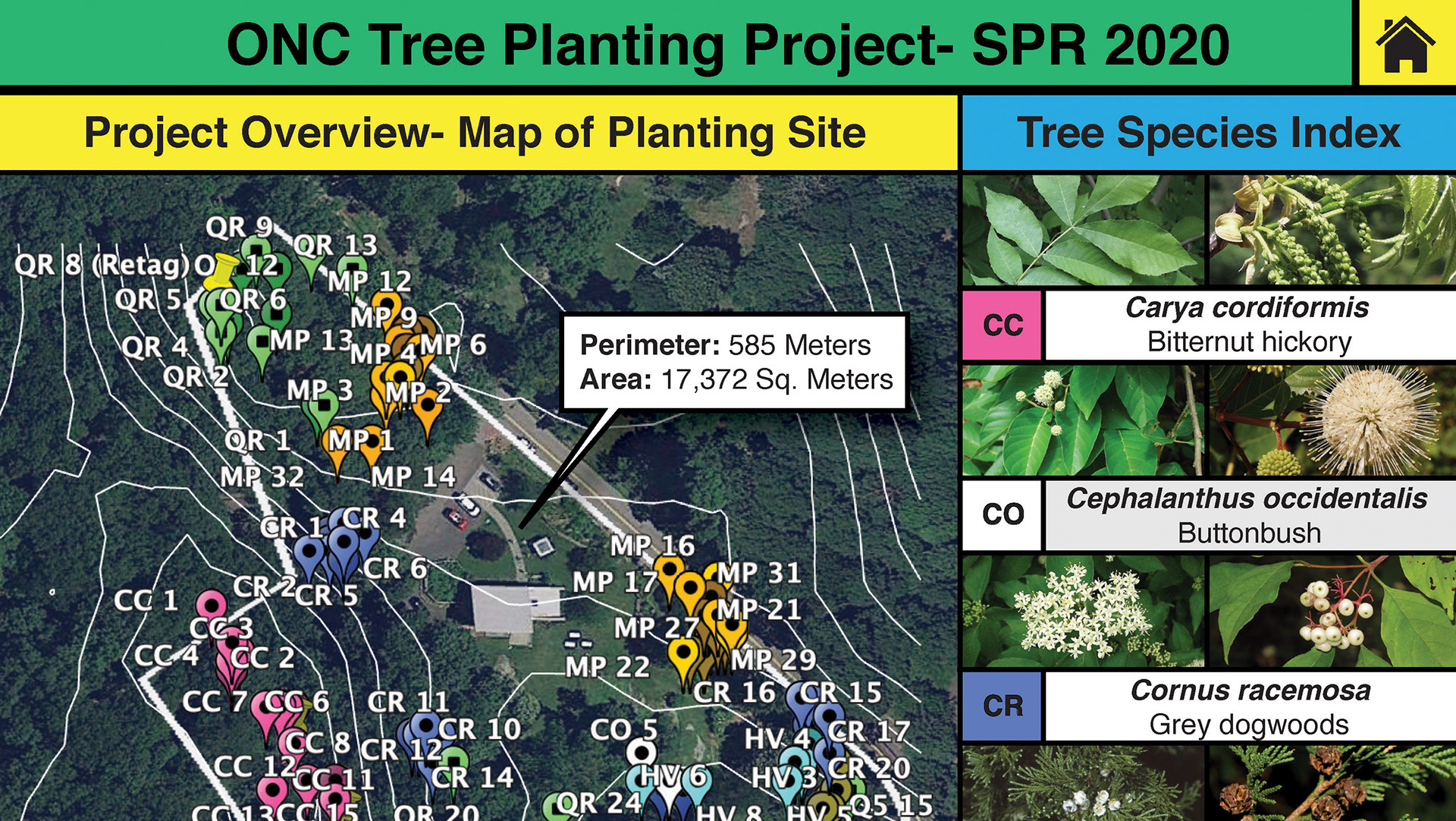The image size is (1456, 821).
Task: Click the Area: 17,372 Sq. Meters text
Action: (x=736, y=379)
